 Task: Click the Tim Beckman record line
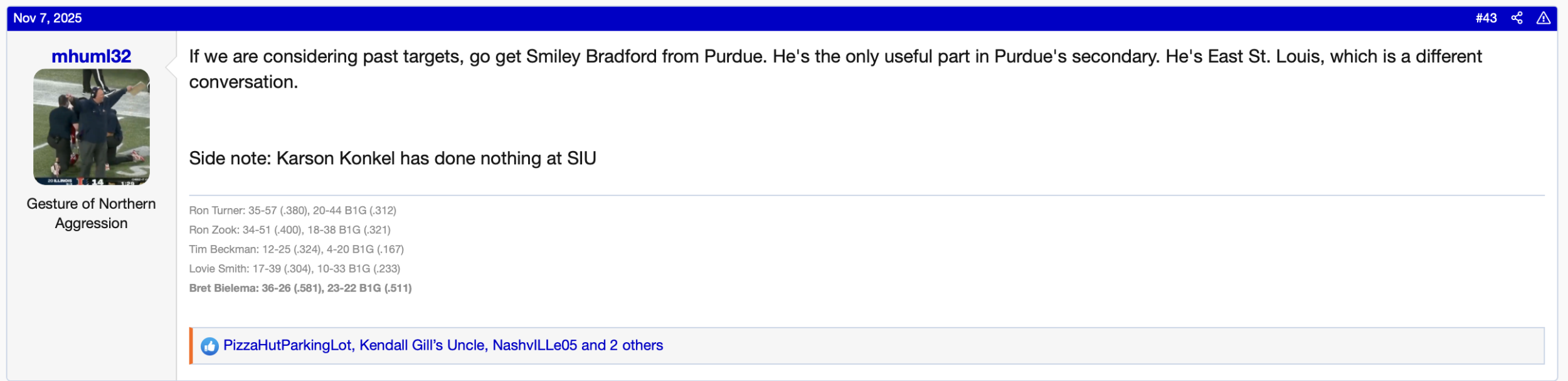(296, 249)
